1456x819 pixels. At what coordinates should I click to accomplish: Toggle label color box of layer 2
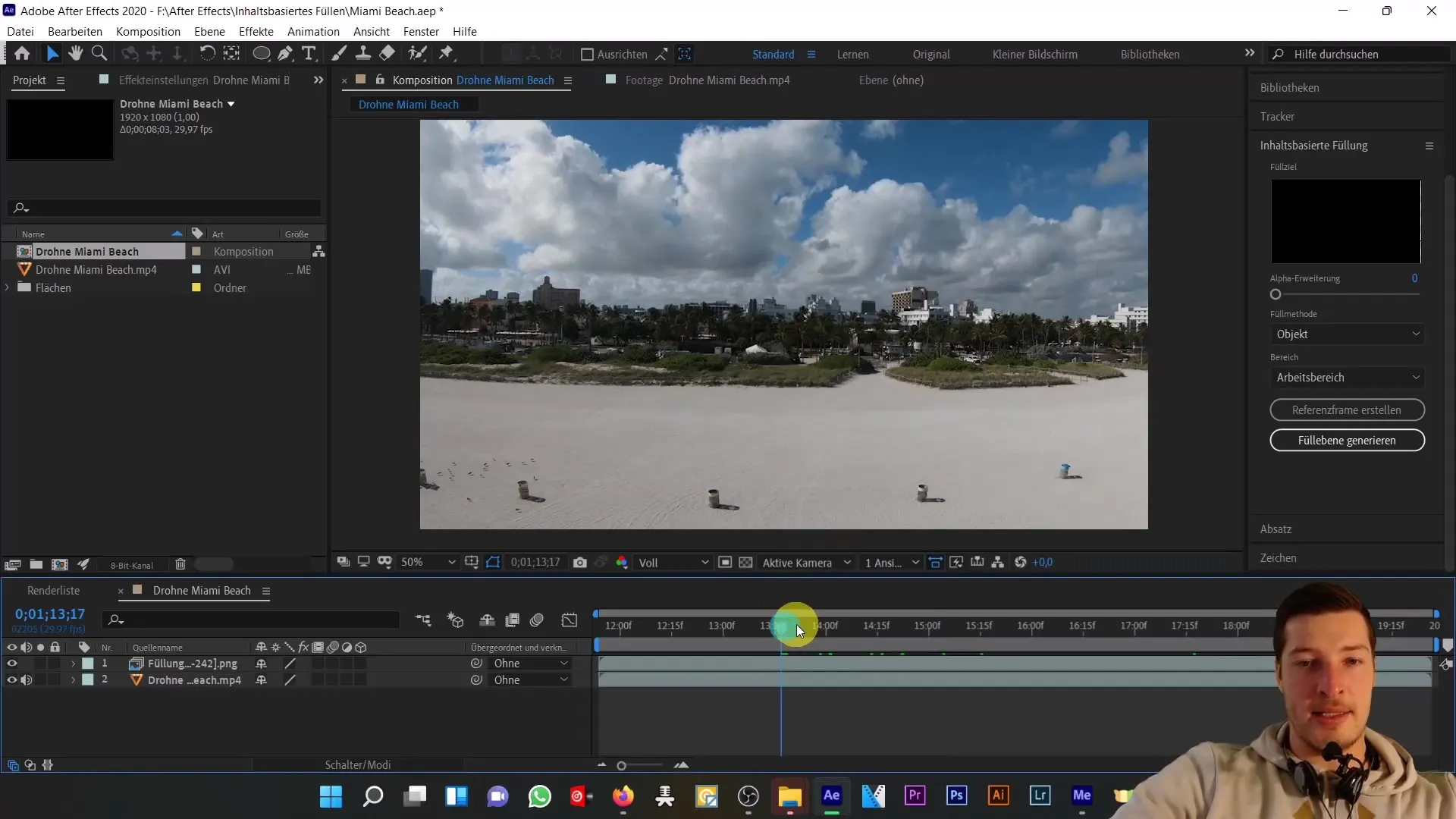point(88,680)
